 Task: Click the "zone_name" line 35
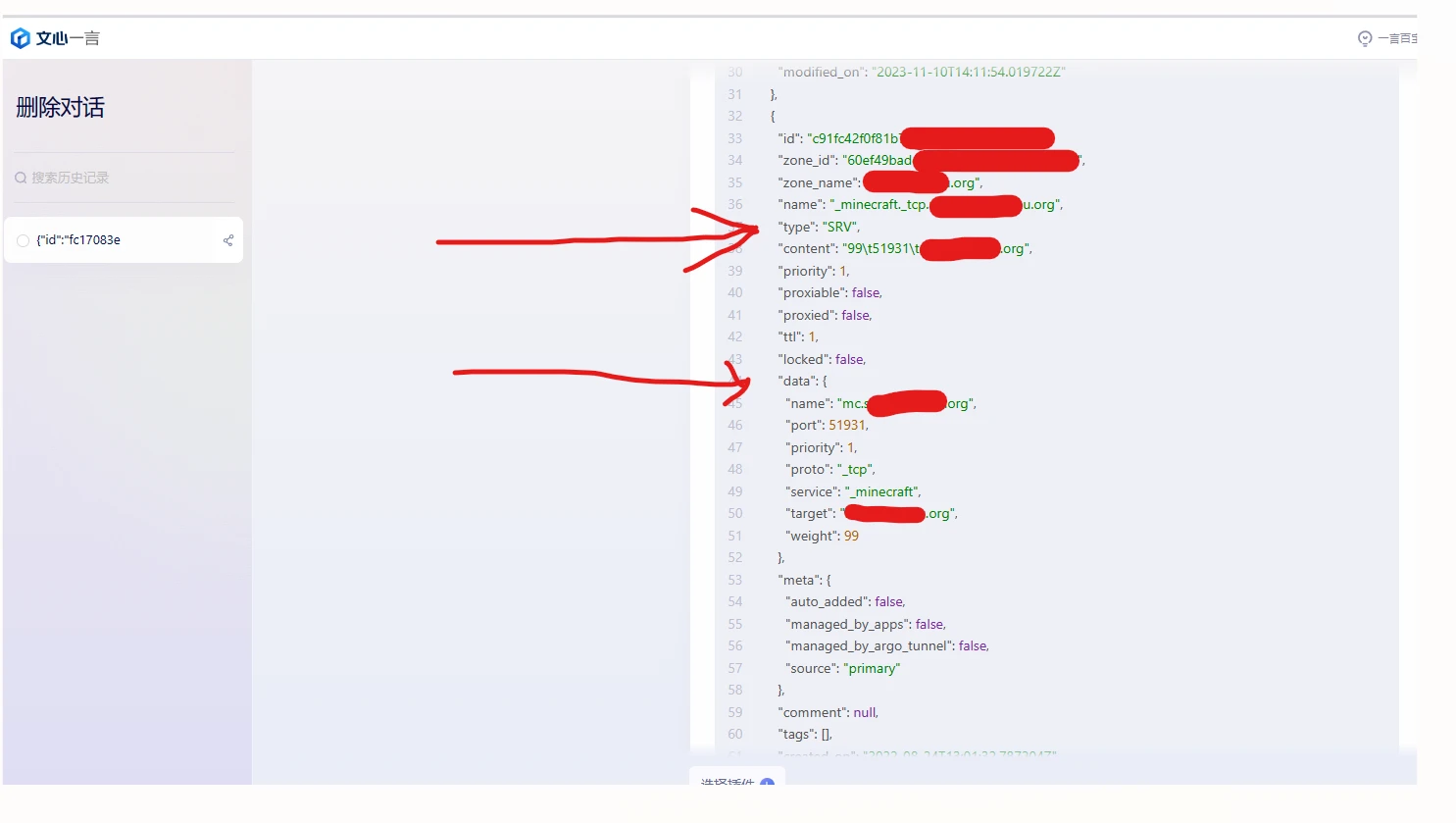coord(880,182)
